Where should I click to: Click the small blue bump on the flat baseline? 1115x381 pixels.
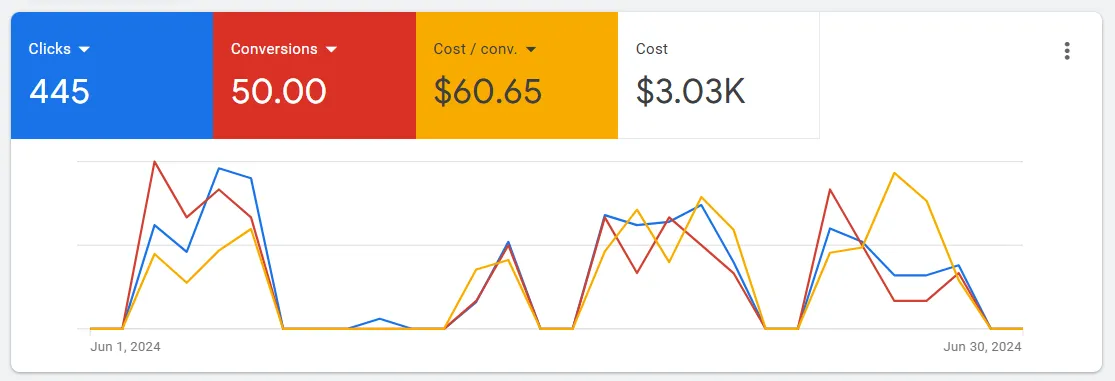click(380, 319)
